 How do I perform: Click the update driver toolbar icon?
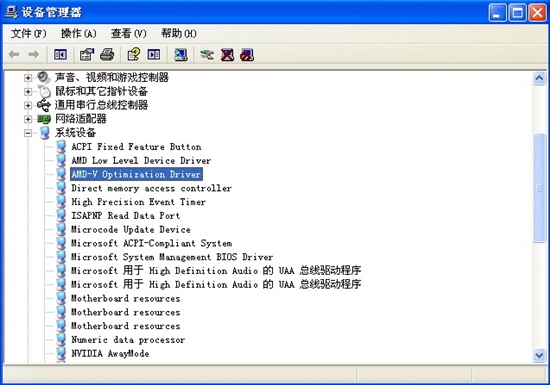pyautogui.click(x=207, y=55)
